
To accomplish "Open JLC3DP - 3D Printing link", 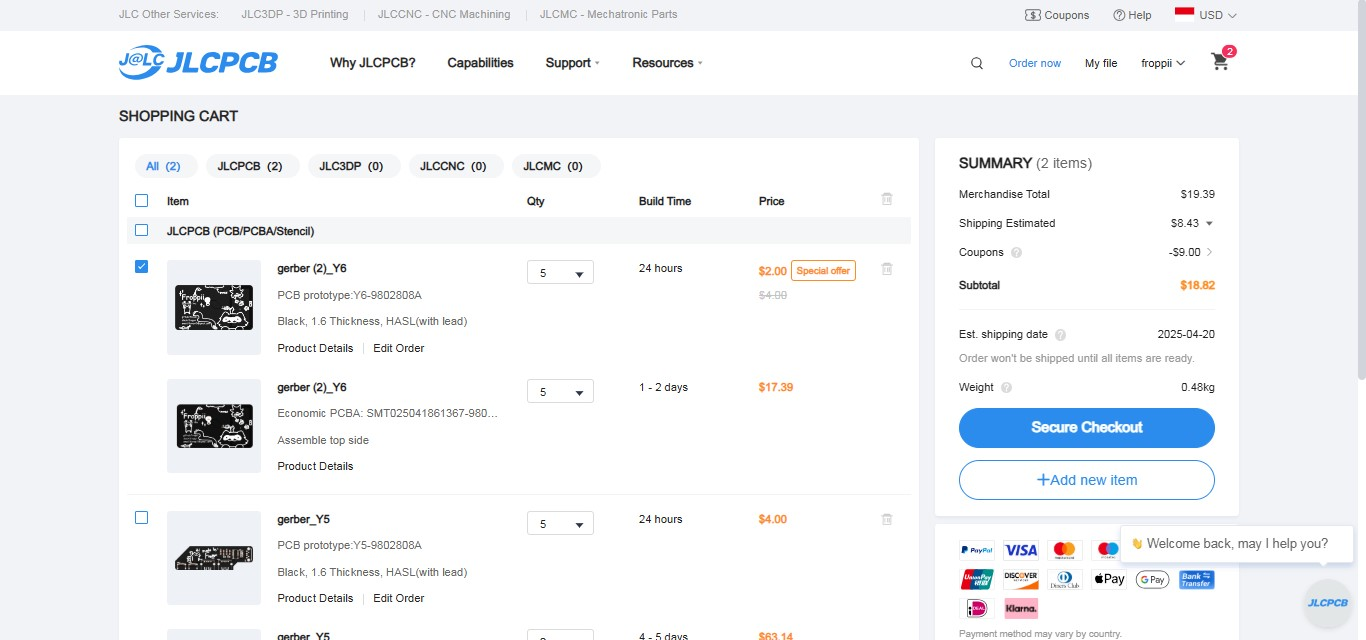I will point(295,15).
